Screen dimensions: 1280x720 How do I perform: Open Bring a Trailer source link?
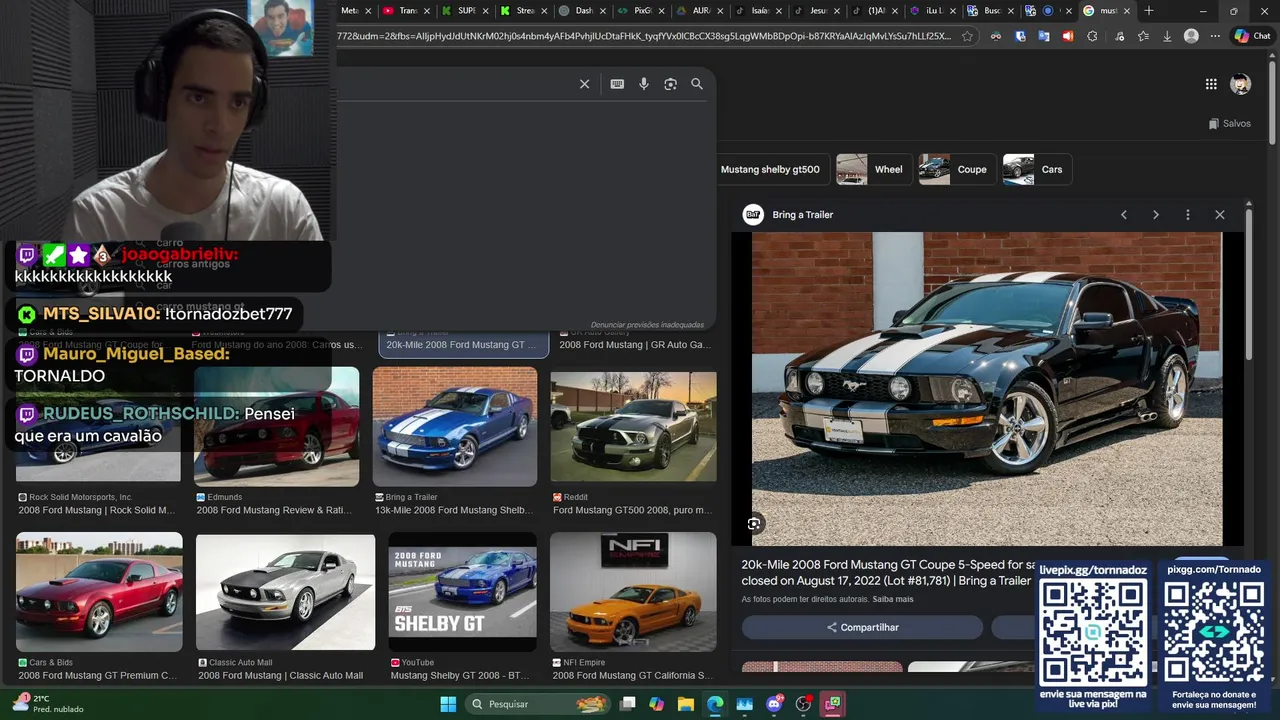point(788,215)
